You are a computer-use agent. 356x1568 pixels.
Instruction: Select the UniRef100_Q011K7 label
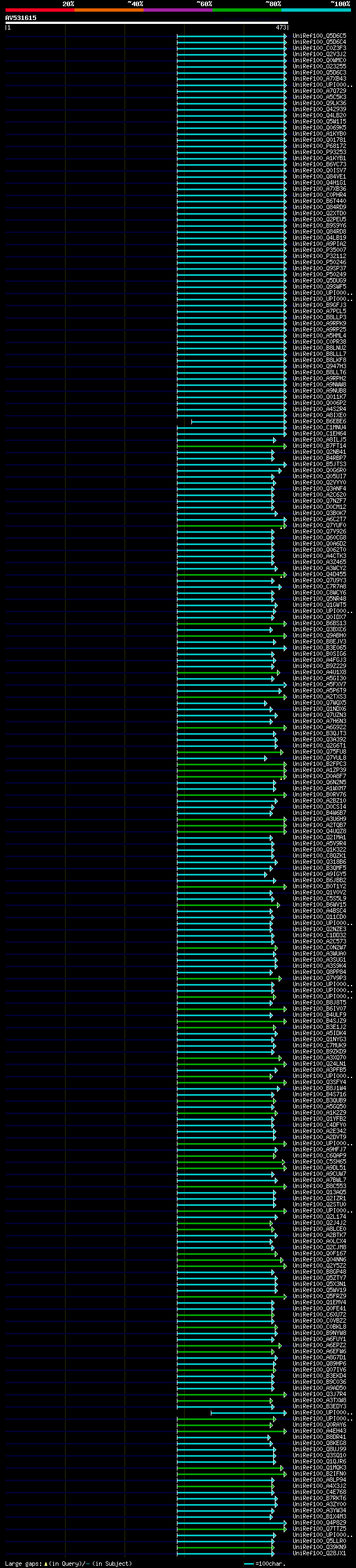[319, 397]
